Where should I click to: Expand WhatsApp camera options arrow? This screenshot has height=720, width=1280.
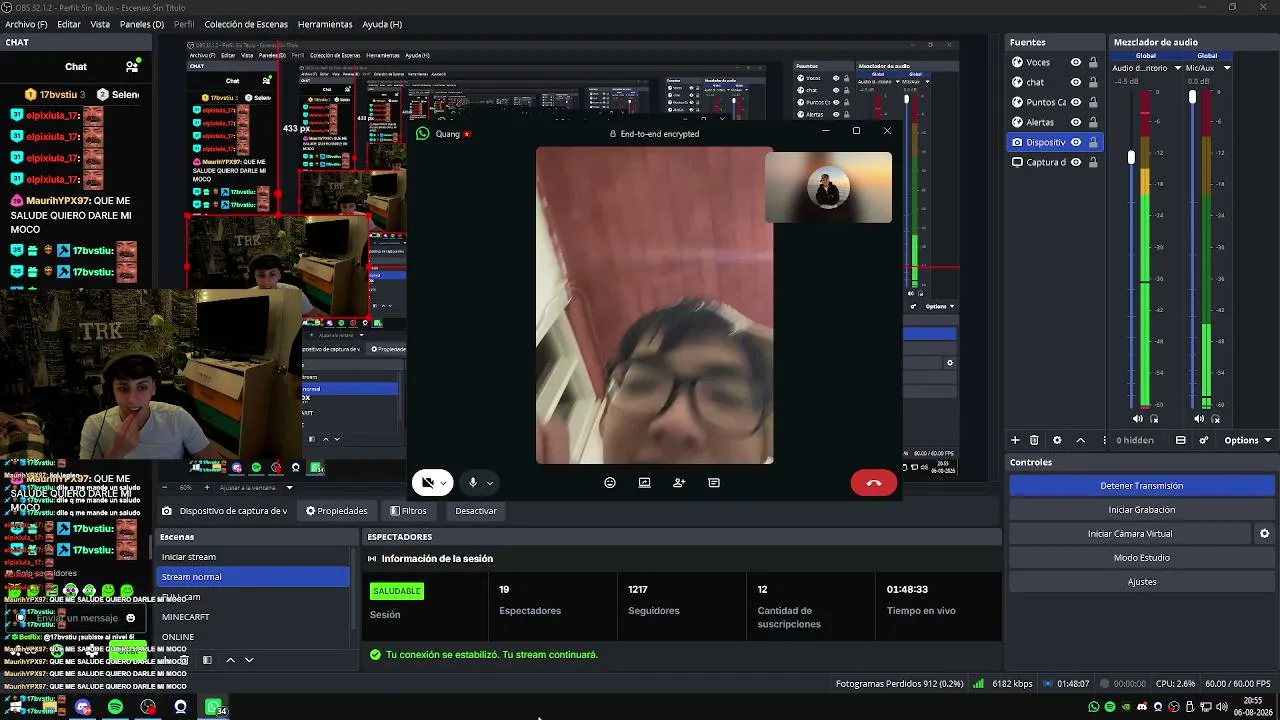[x=443, y=483]
